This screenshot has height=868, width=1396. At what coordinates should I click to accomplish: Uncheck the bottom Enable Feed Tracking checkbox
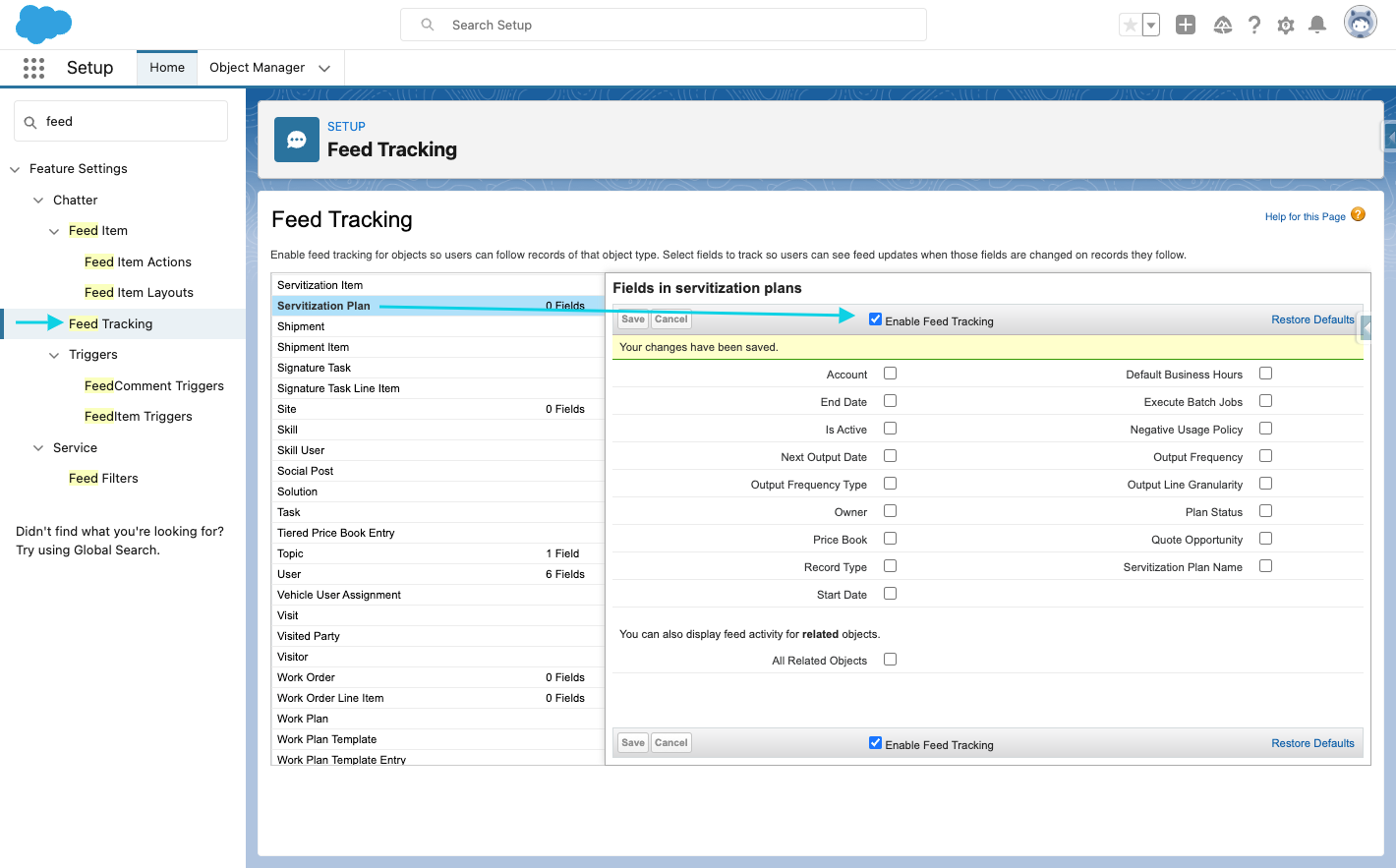click(x=875, y=743)
